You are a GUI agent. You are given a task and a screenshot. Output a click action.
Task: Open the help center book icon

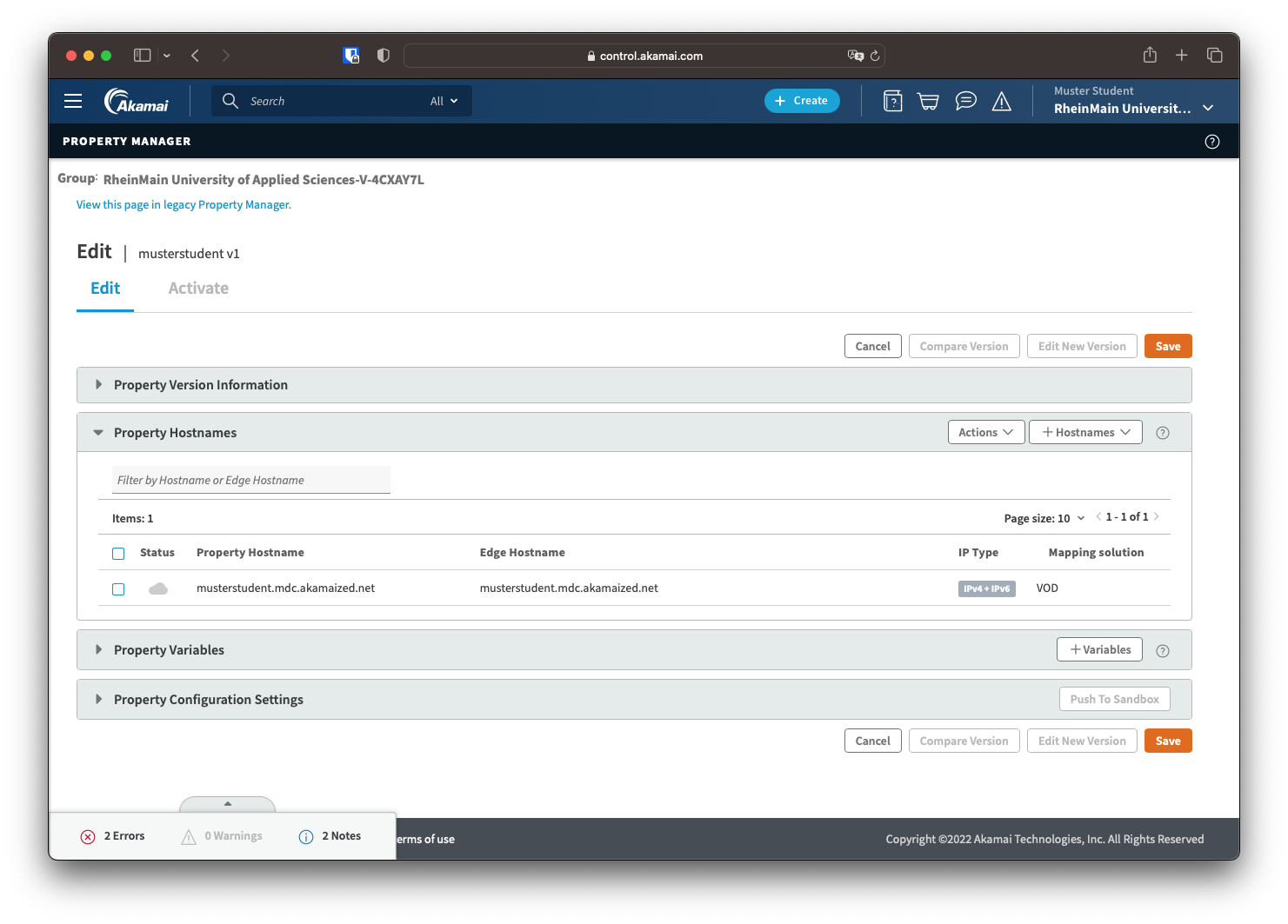[x=892, y=102]
